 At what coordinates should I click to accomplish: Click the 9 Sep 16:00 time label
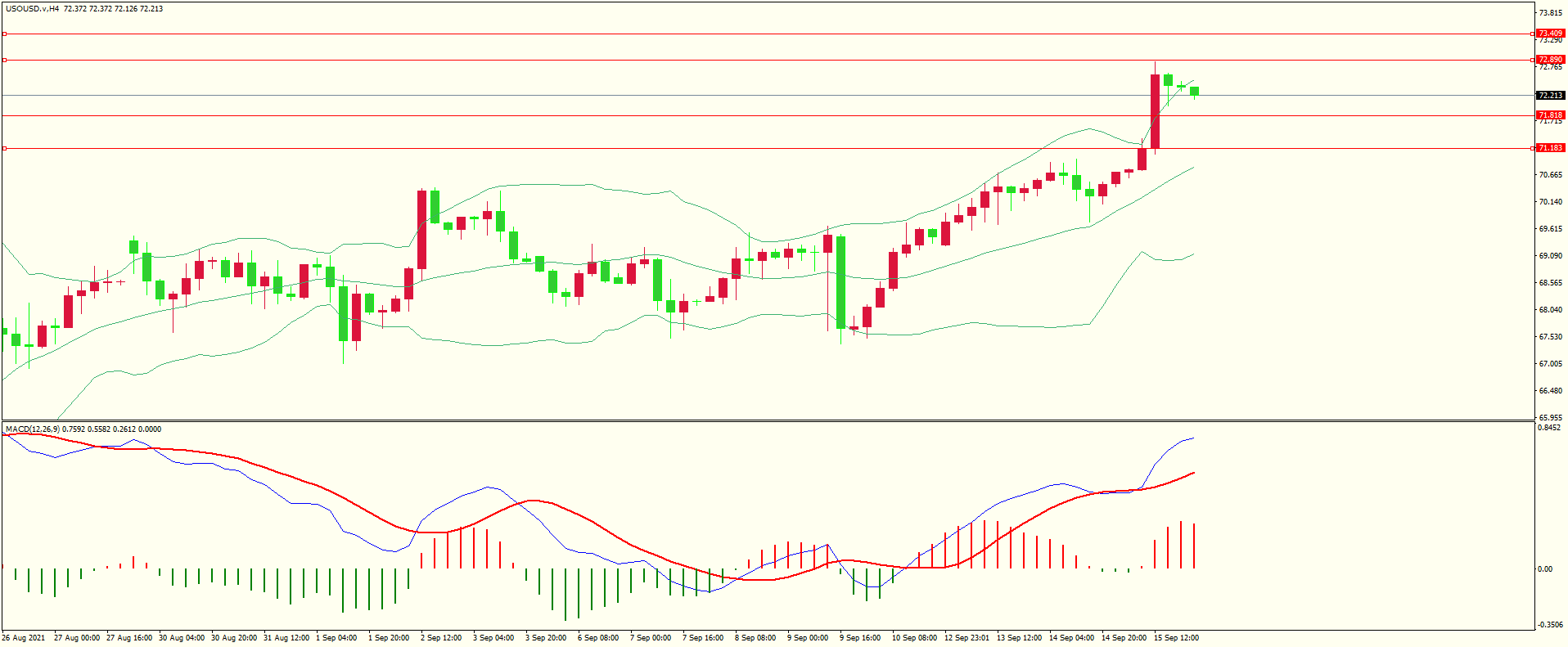[x=860, y=638]
